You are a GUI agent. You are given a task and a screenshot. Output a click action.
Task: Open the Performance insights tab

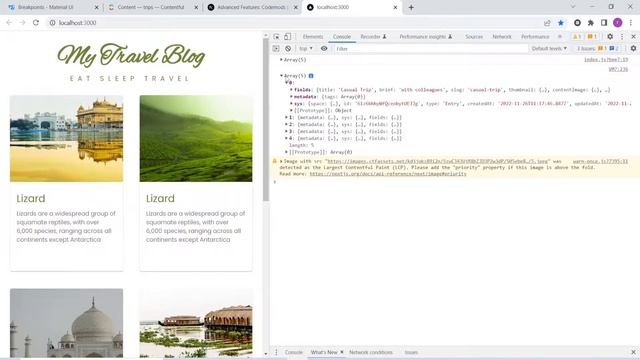(x=426, y=37)
